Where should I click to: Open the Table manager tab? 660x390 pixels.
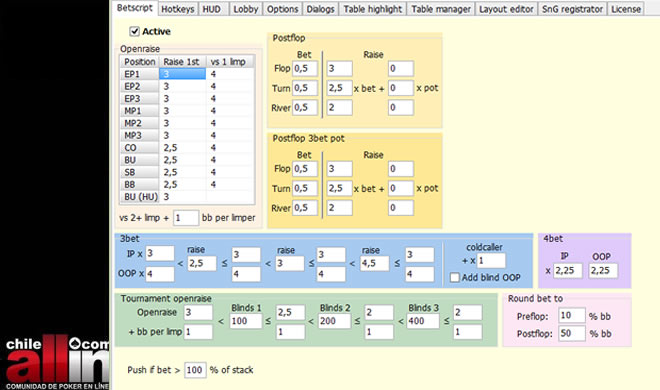(441, 9)
